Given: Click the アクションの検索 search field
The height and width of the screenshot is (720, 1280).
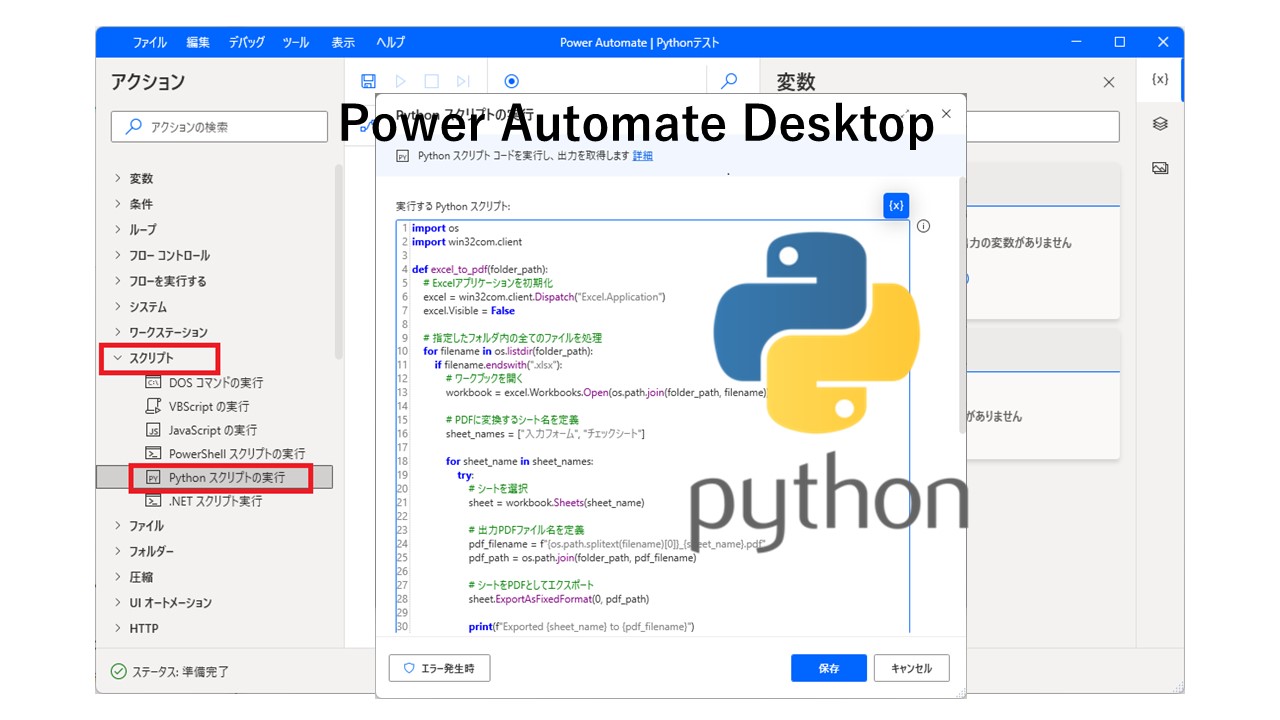Looking at the screenshot, I should pos(218,126).
